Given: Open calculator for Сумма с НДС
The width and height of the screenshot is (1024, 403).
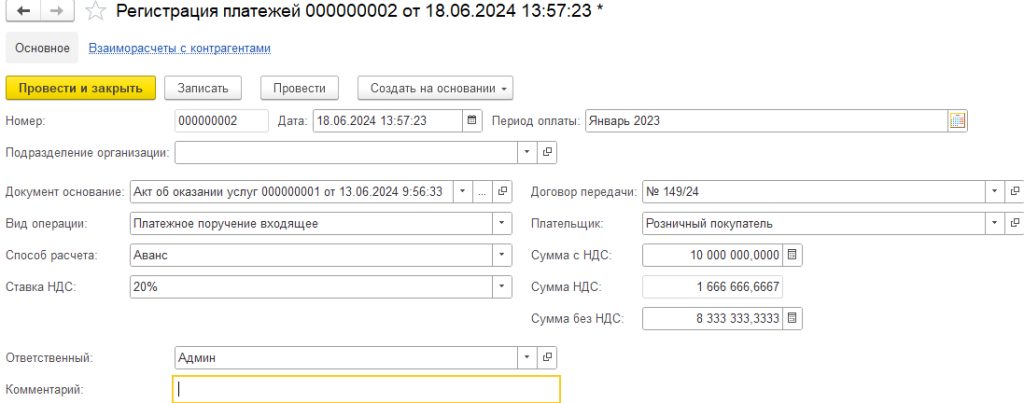Looking at the screenshot, I should click(792, 255).
